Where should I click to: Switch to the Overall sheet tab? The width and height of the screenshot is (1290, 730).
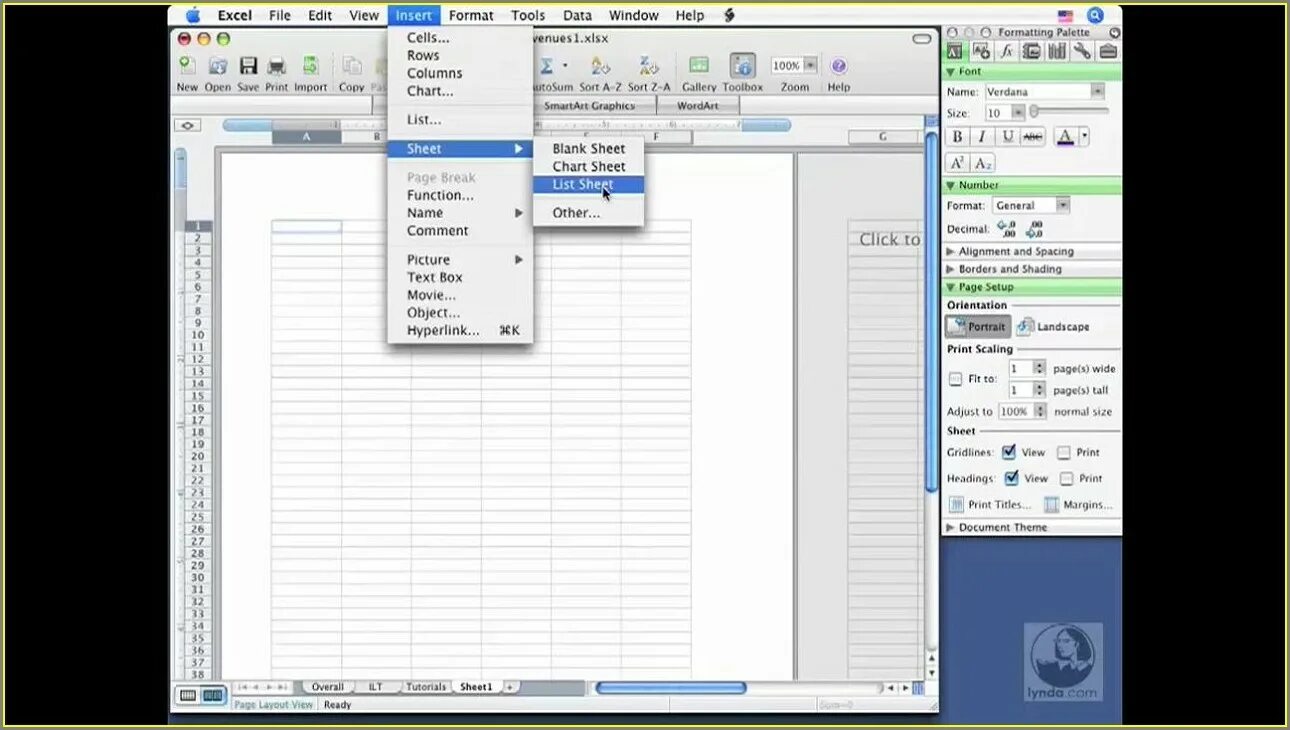tap(328, 687)
